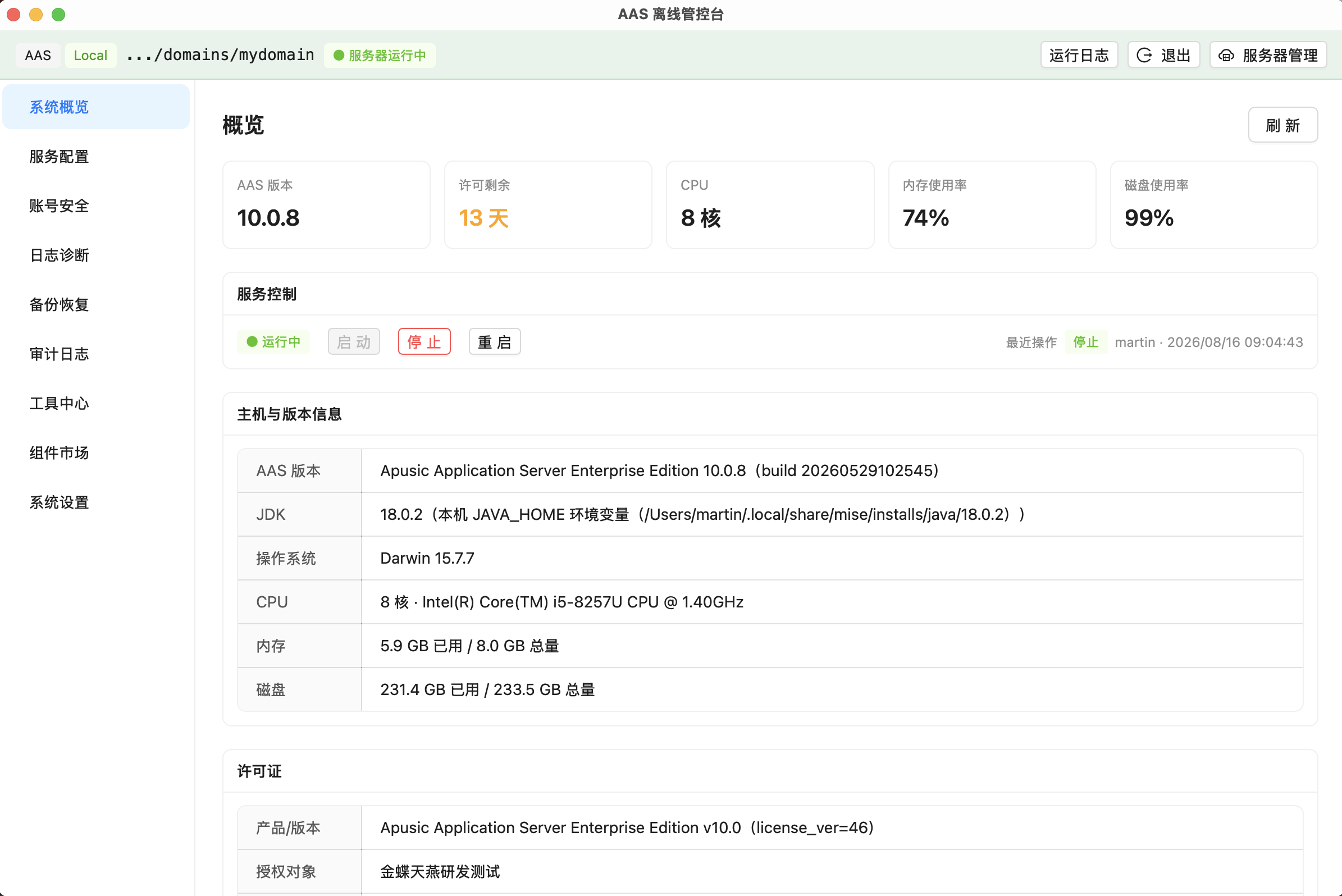Minimize the window with yellow button
The height and width of the screenshot is (896, 1342).
(x=36, y=14)
